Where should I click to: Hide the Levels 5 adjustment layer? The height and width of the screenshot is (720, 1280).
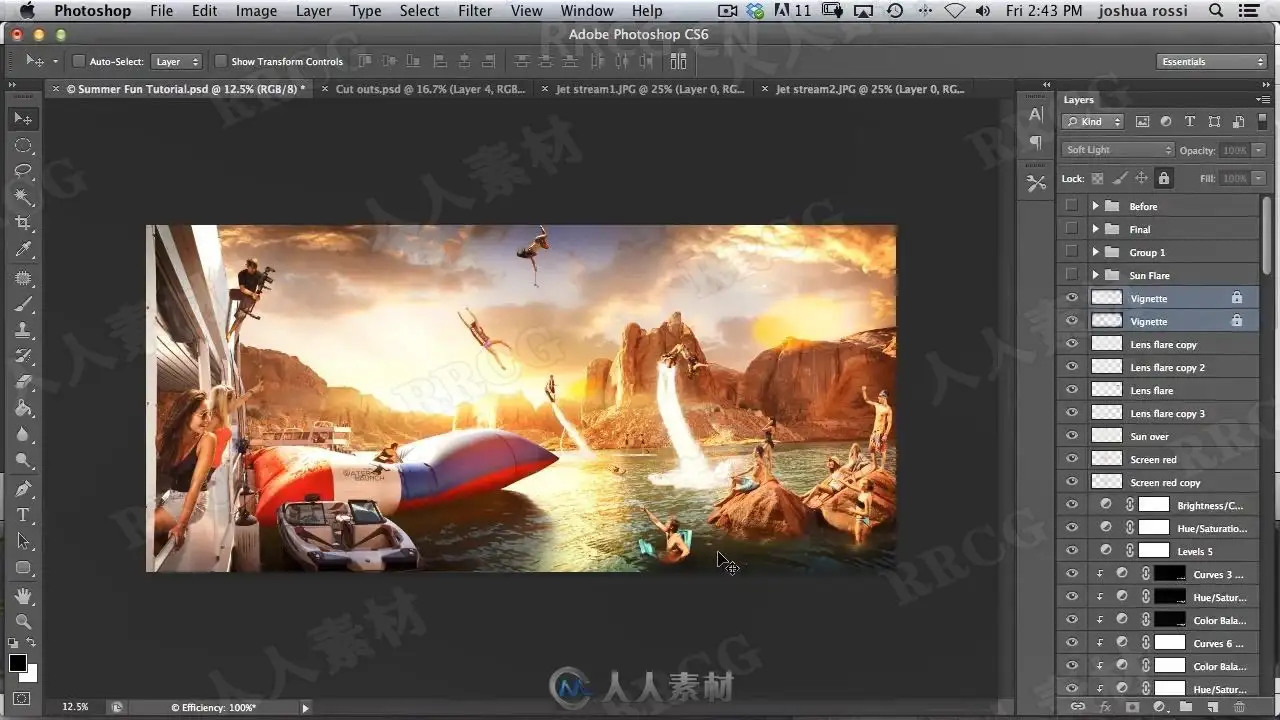point(1072,551)
